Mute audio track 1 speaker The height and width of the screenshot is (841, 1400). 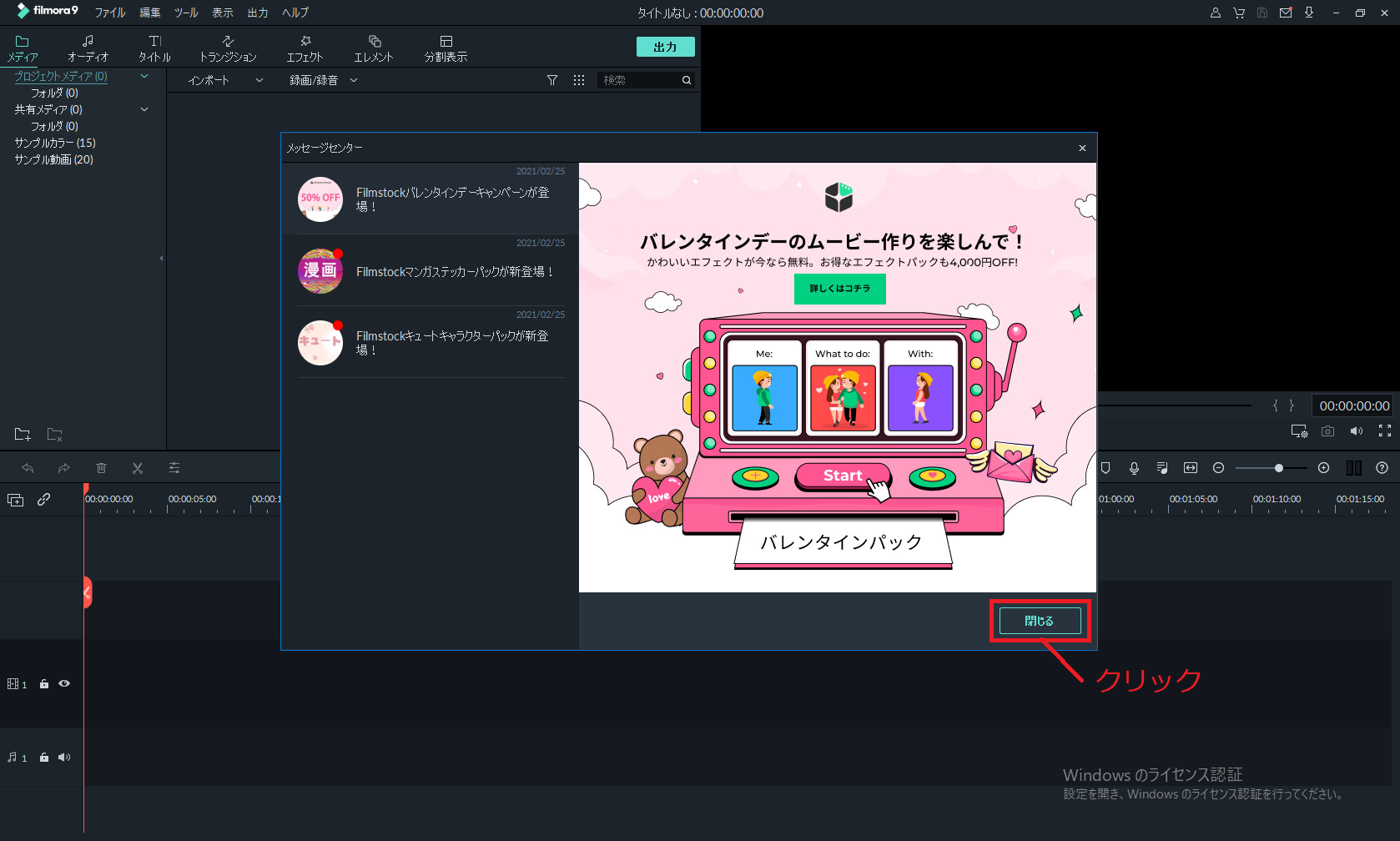(64, 758)
